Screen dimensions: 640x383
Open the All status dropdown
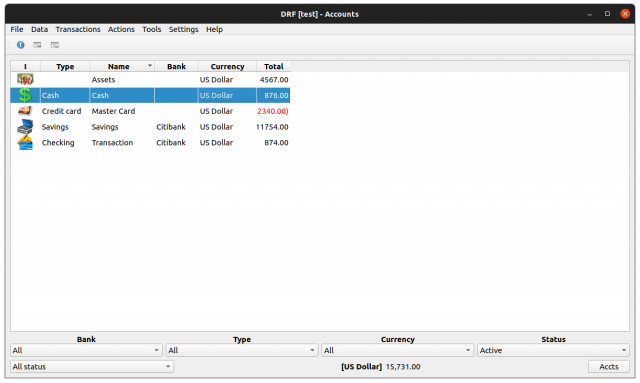pos(92,367)
